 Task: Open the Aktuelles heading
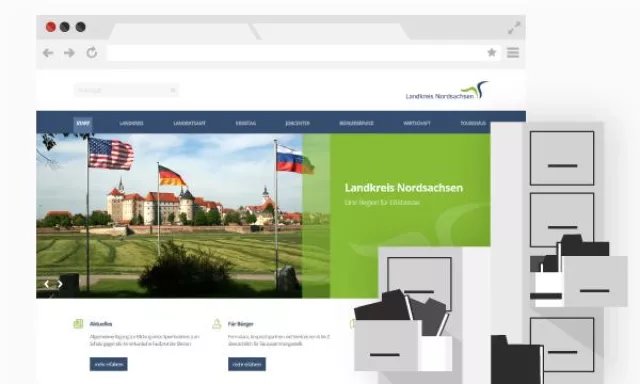pyautogui.click(x=101, y=324)
